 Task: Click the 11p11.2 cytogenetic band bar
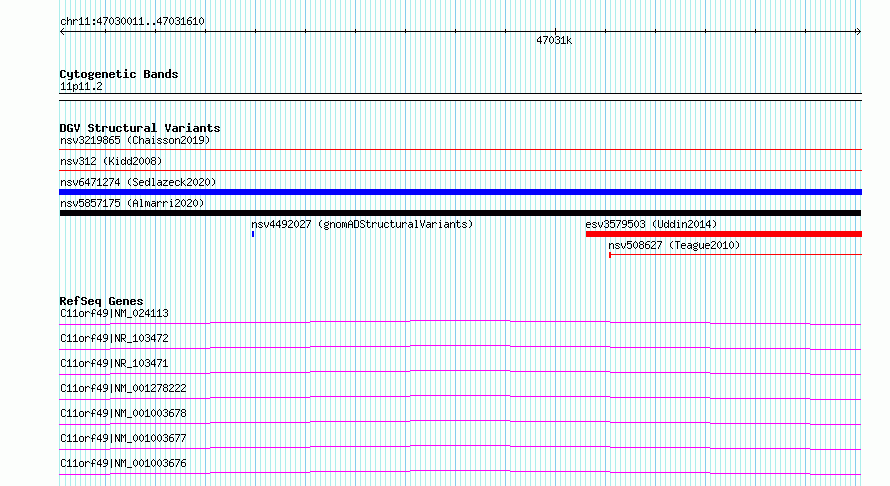(x=460, y=97)
